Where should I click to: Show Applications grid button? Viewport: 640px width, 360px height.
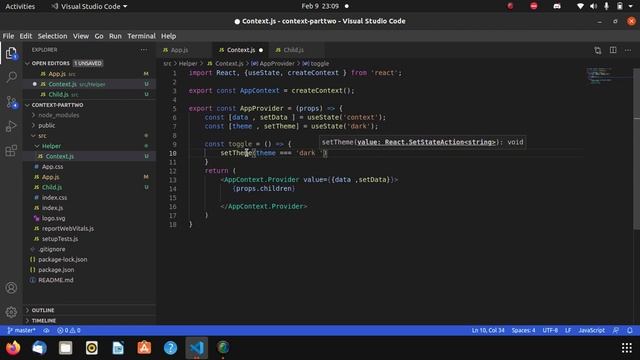[627, 348]
